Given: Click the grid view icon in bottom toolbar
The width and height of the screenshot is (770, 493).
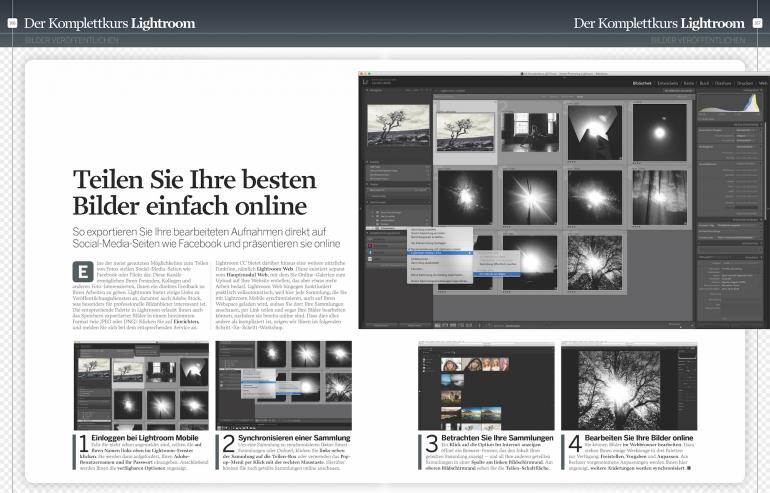Looking at the screenshot, I should pyautogui.click(x=438, y=325).
